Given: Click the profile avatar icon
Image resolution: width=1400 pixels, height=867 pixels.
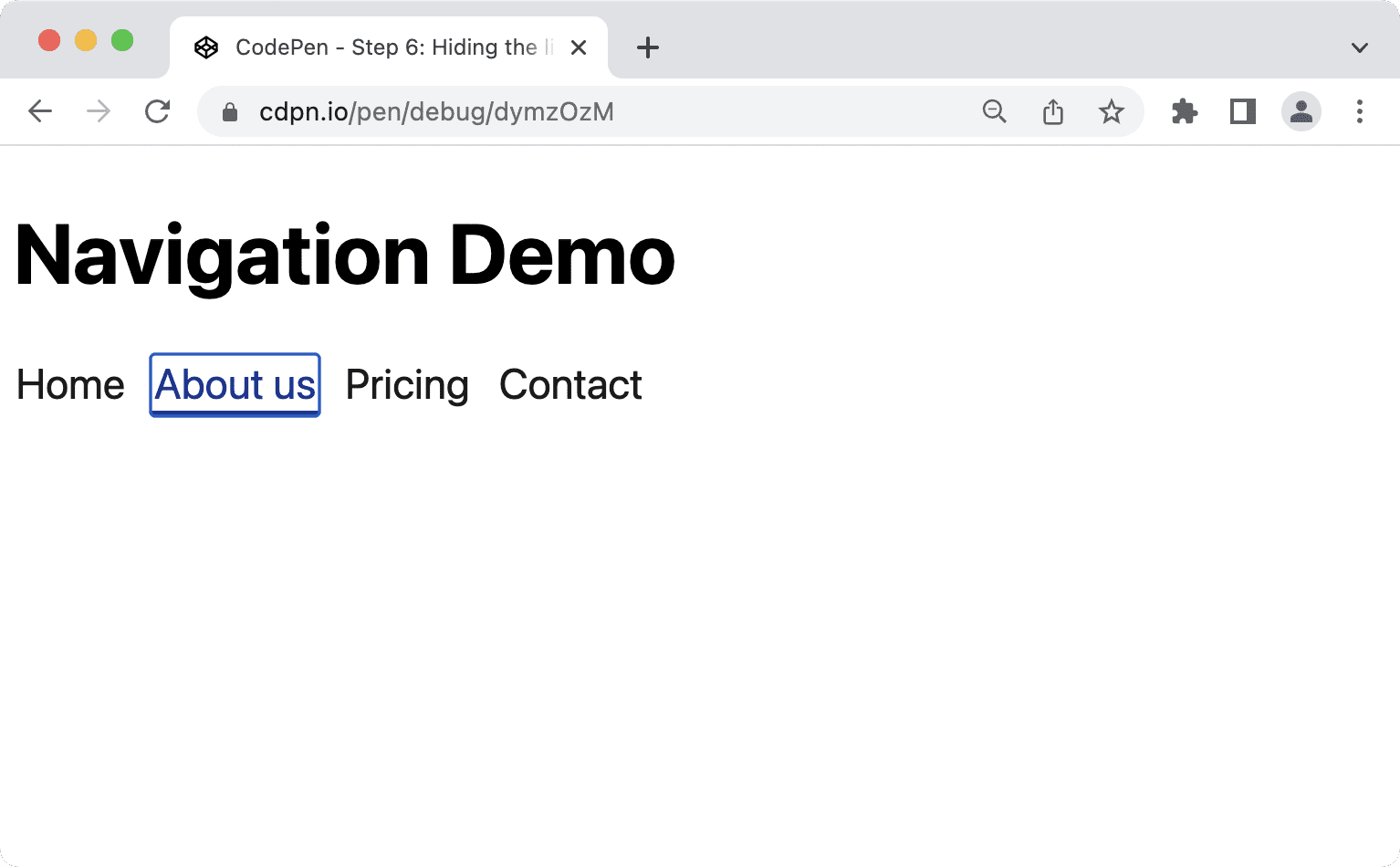Looking at the screenshot, I should click(1301, 111).
